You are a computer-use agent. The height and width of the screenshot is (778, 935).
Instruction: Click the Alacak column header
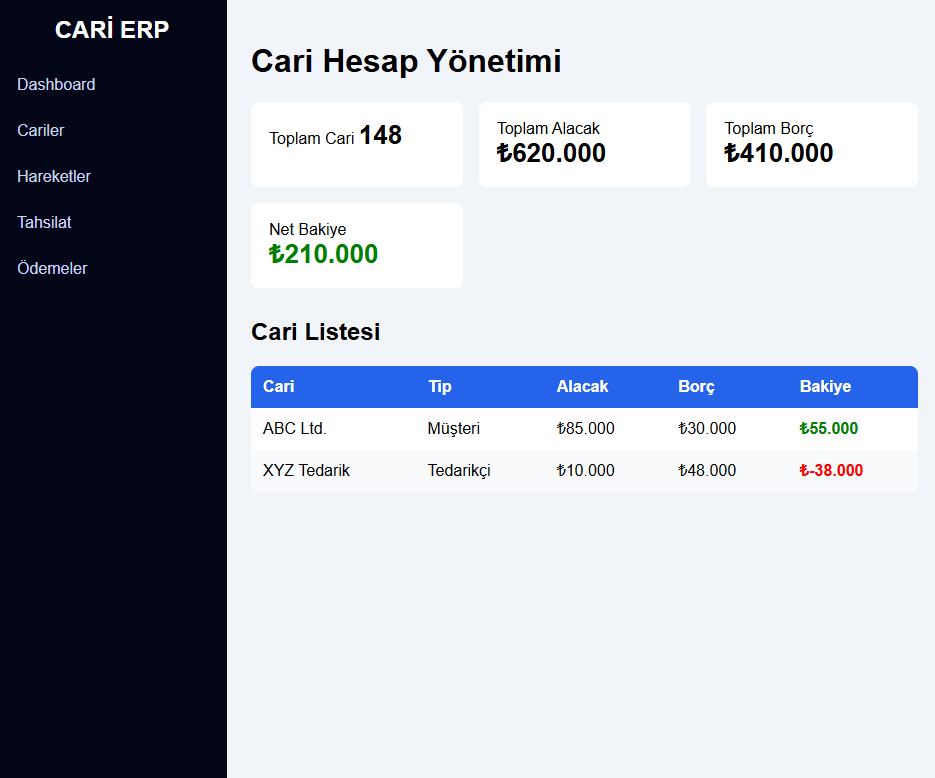click(x=582, y=387)
